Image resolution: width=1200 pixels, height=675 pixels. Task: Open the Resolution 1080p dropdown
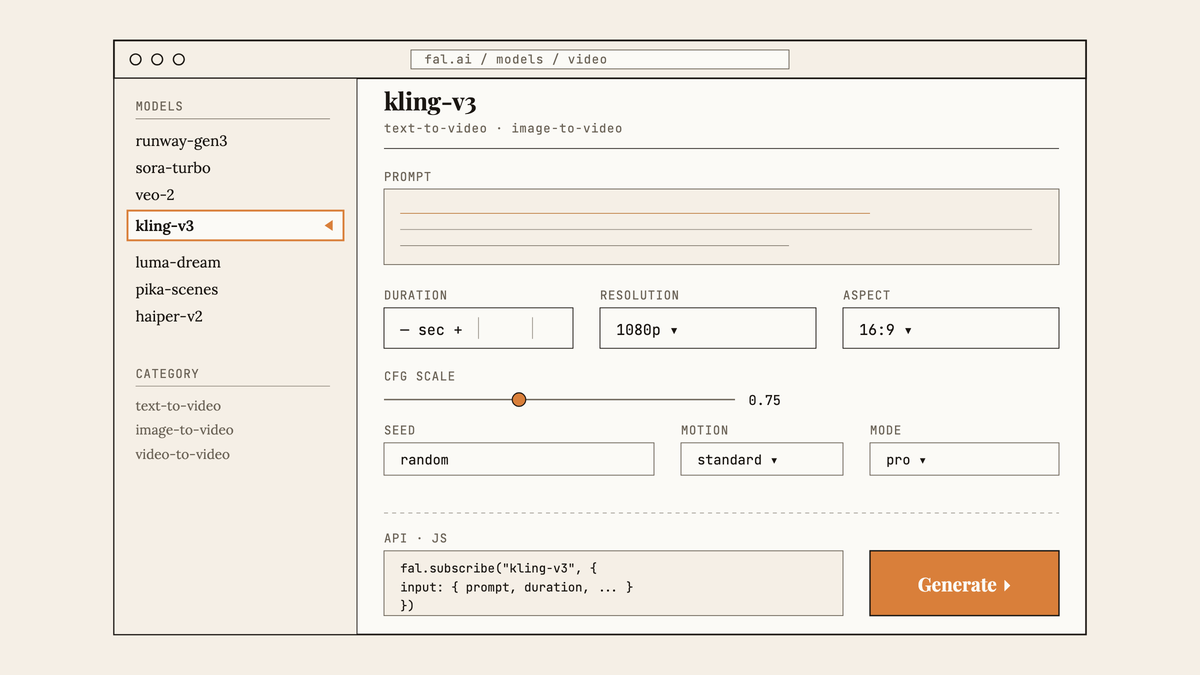tap(708, 328)
